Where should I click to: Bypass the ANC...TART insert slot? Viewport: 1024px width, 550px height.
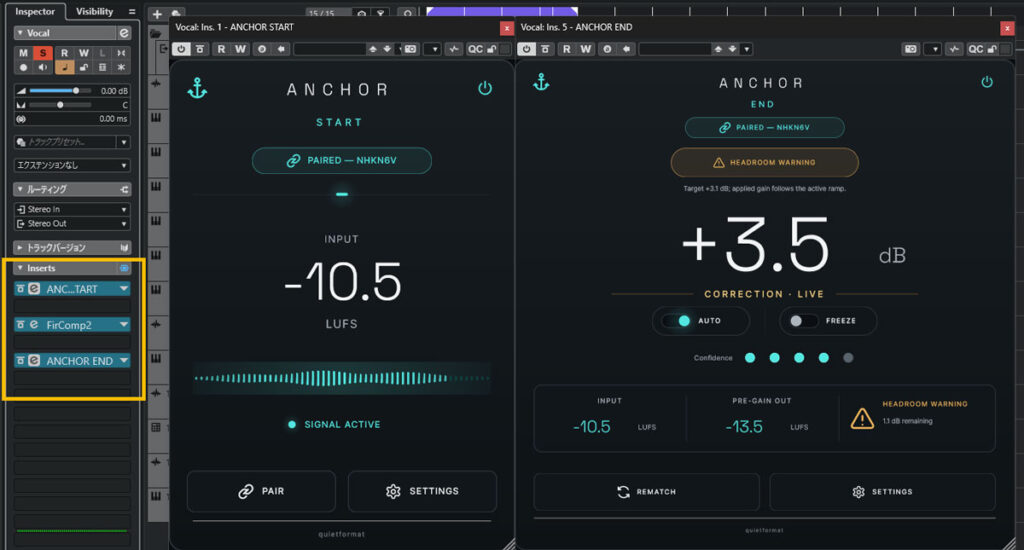pos(20,289)
